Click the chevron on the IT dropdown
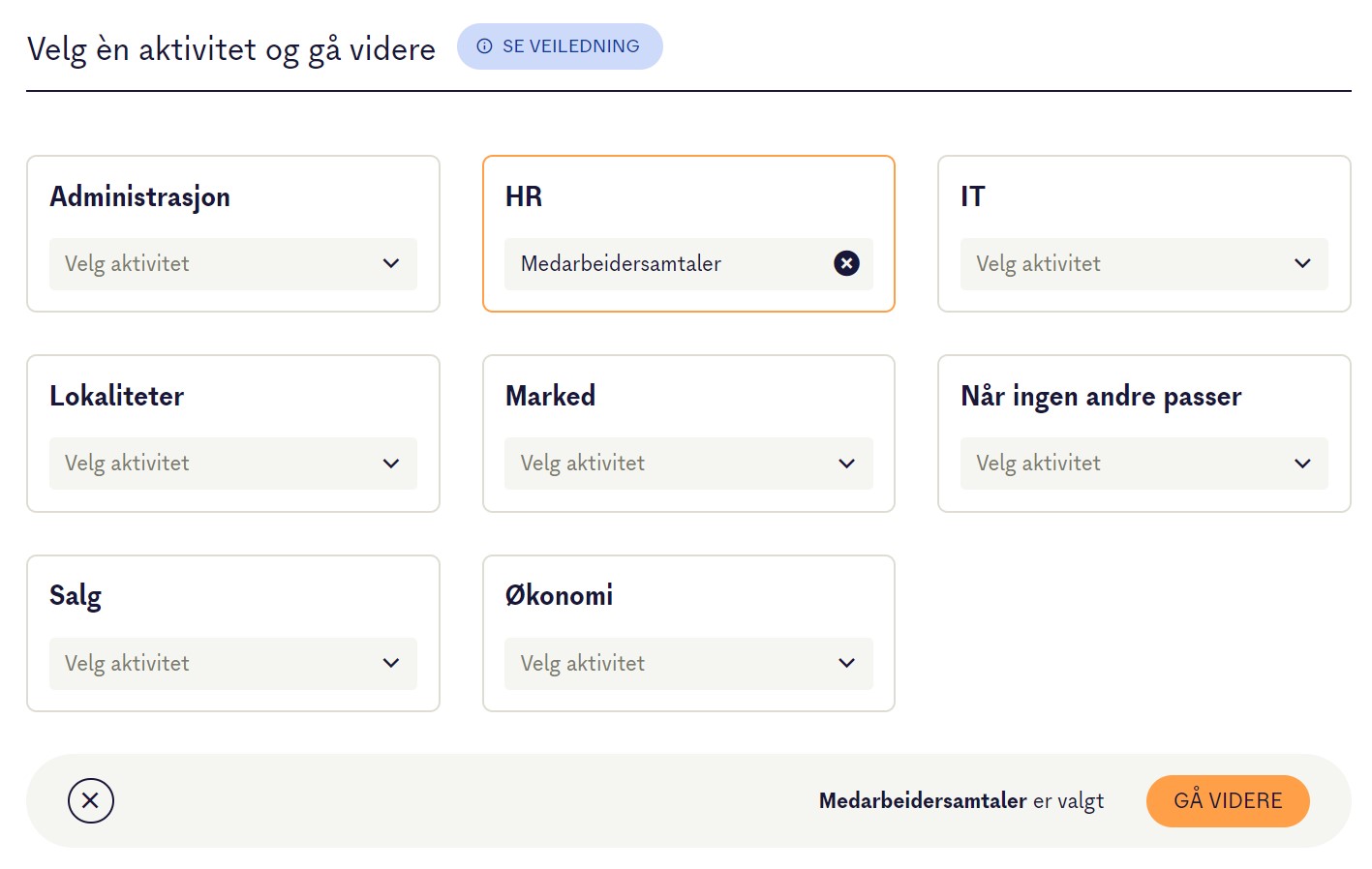The image size is (1372, 869). tap(1302, 263)
